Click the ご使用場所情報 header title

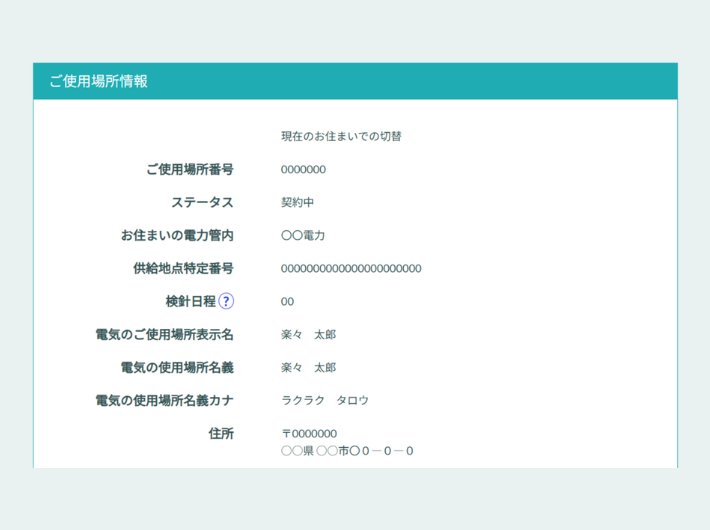(x=99, y=82)
